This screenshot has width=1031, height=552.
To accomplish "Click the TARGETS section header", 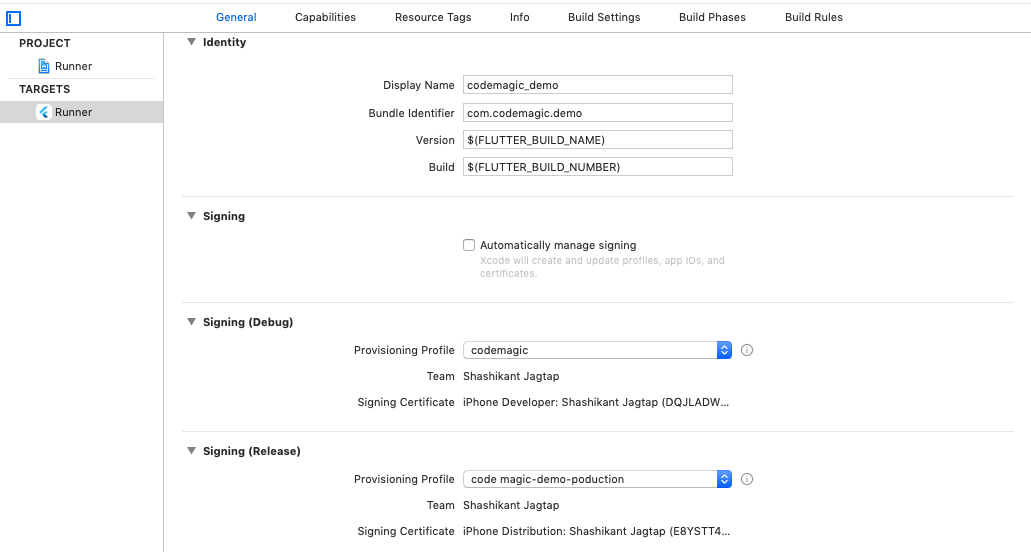I will [44, 89].
